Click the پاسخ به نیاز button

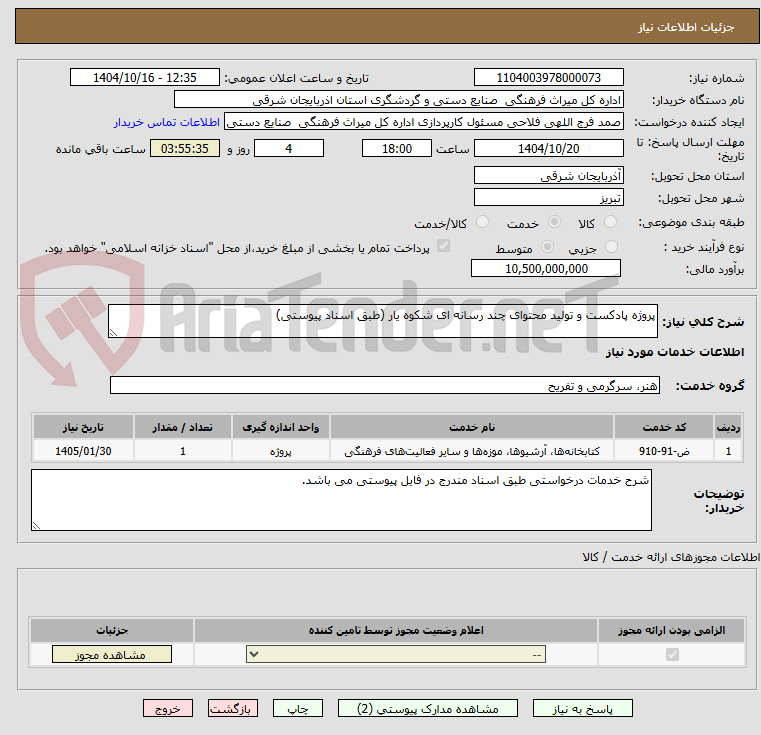(582, 708)
